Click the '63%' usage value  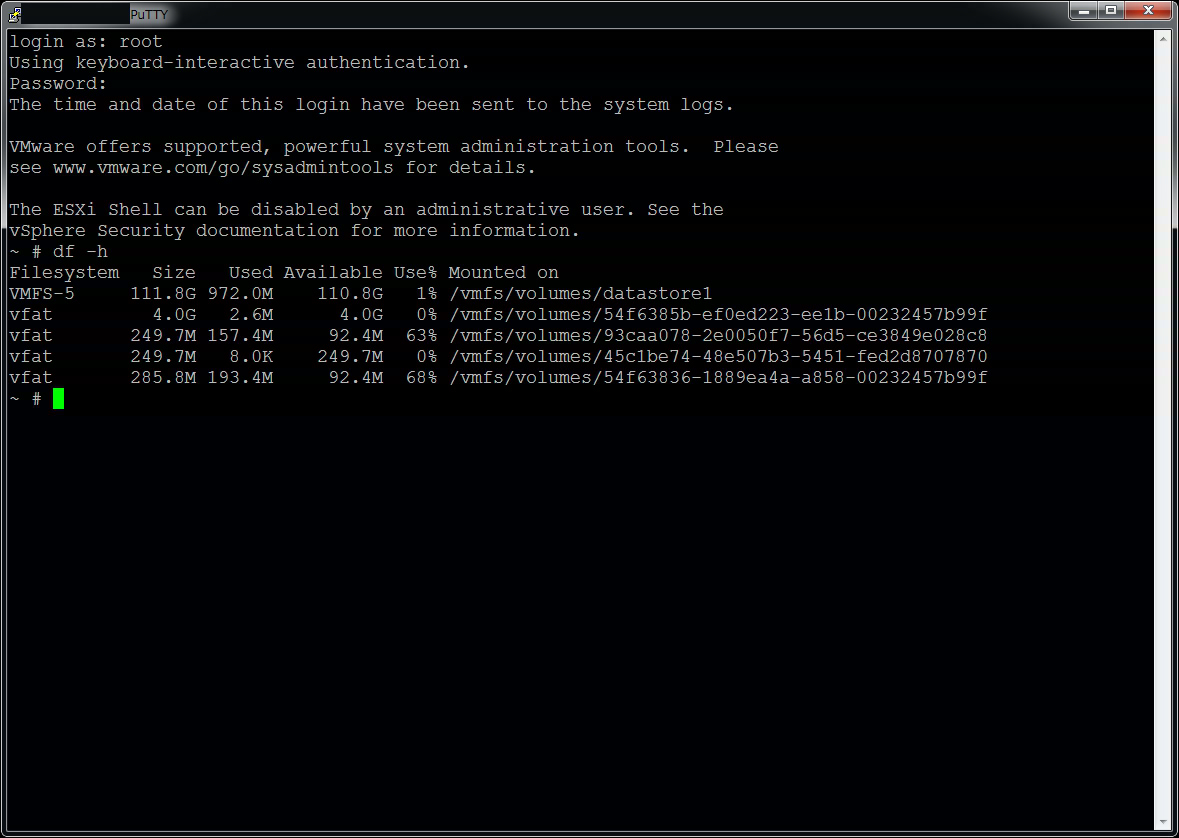click(x=421, y=336)
